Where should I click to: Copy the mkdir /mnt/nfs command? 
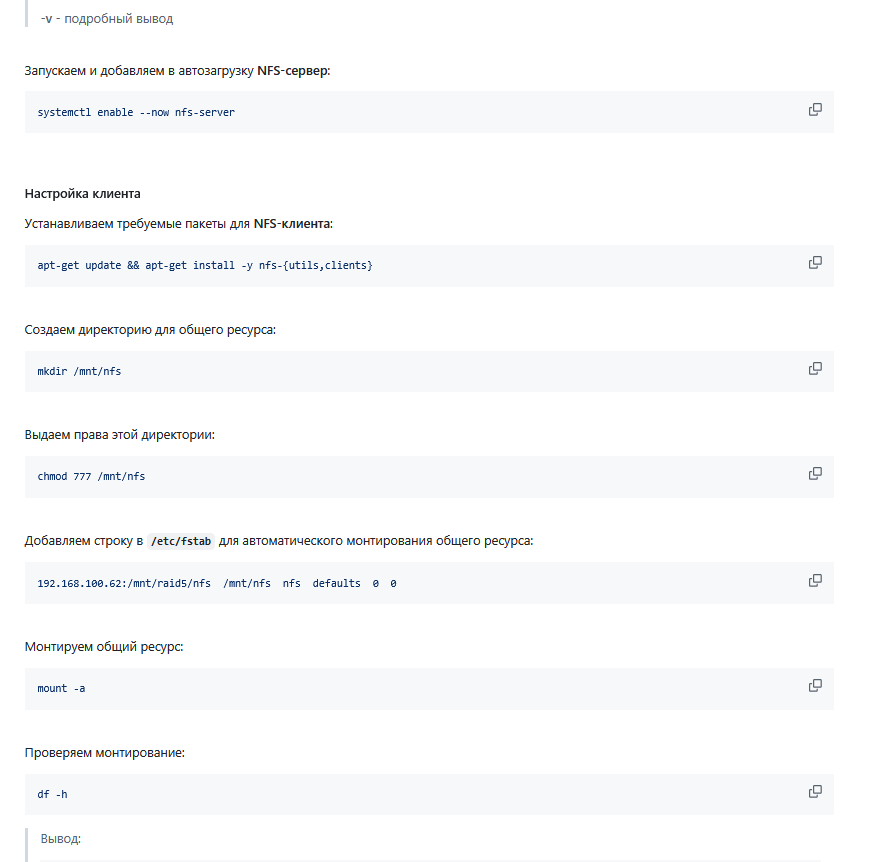(815, 369)
